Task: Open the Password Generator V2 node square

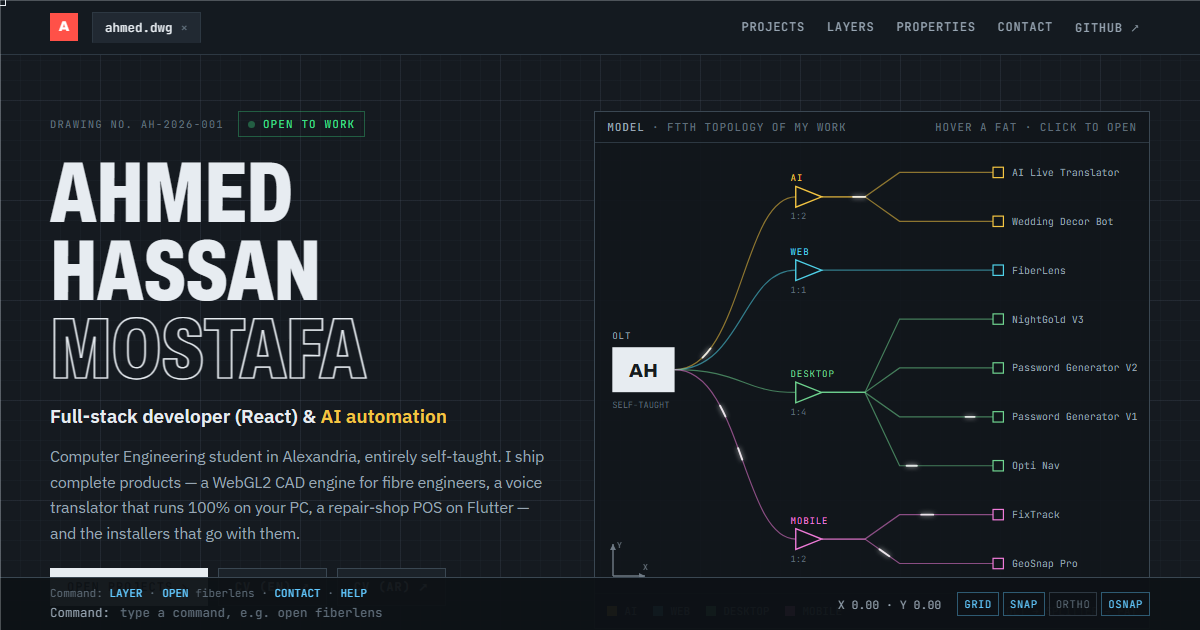Action: (998, 368)
